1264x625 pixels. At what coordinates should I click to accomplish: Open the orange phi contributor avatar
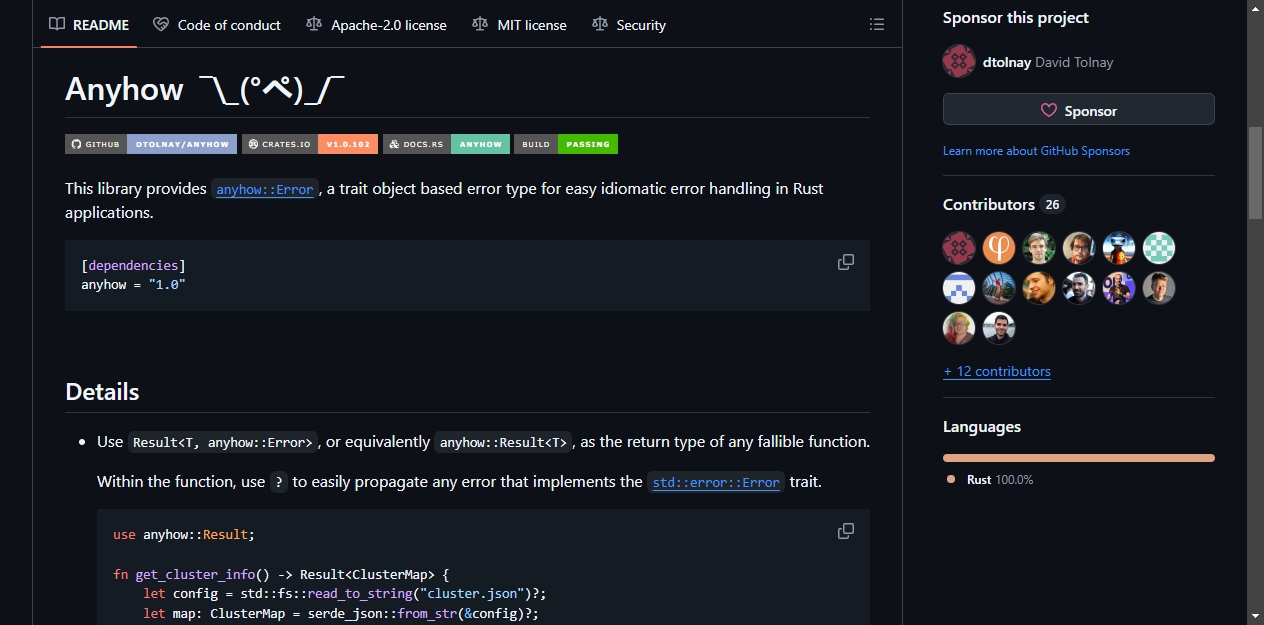(x=999, y=248)
